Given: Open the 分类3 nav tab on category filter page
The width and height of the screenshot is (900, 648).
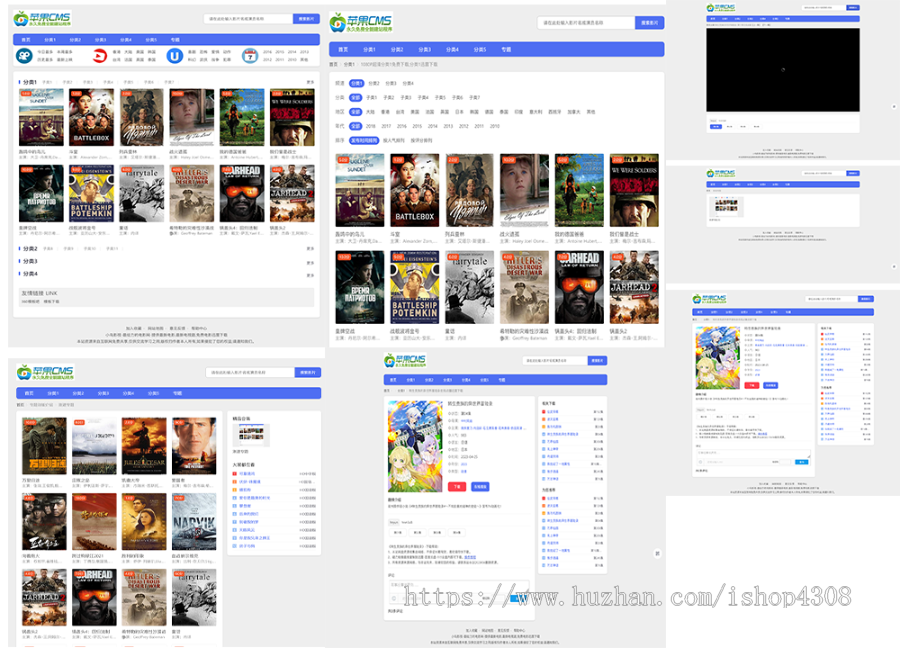Looking at the screenshot, I should pyautogui.click(x=424, y=49).
